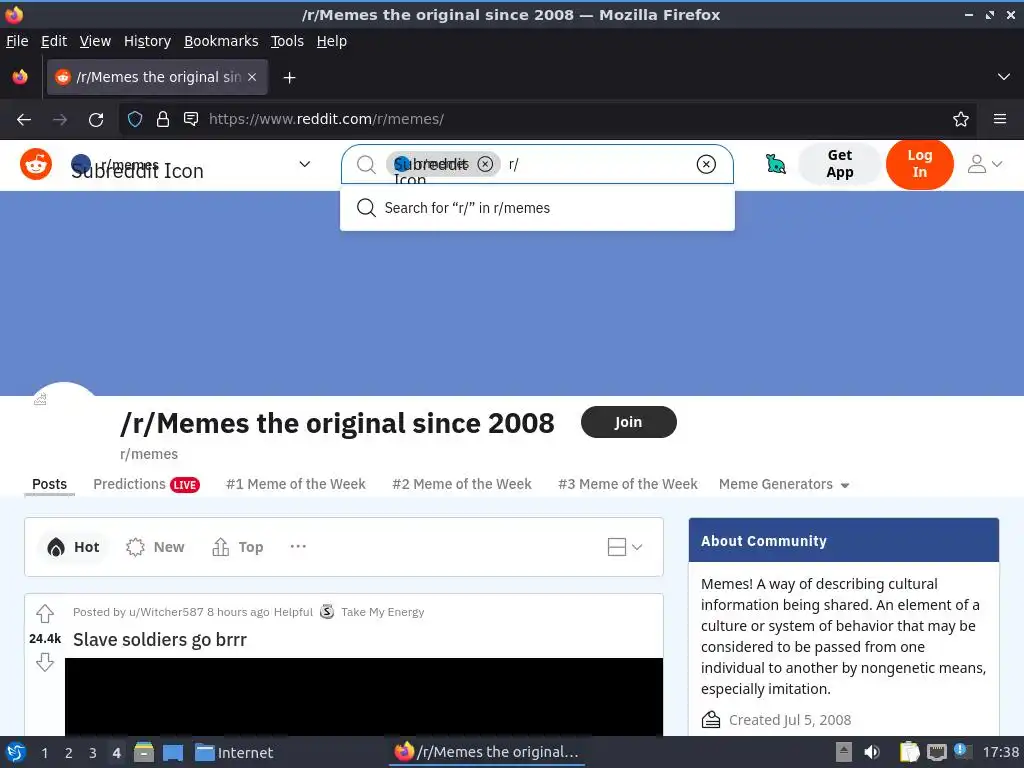The height and width of the screenshot is (768, 1024).
Task: Open the Internet folder in taskbar
Action: 234,753
